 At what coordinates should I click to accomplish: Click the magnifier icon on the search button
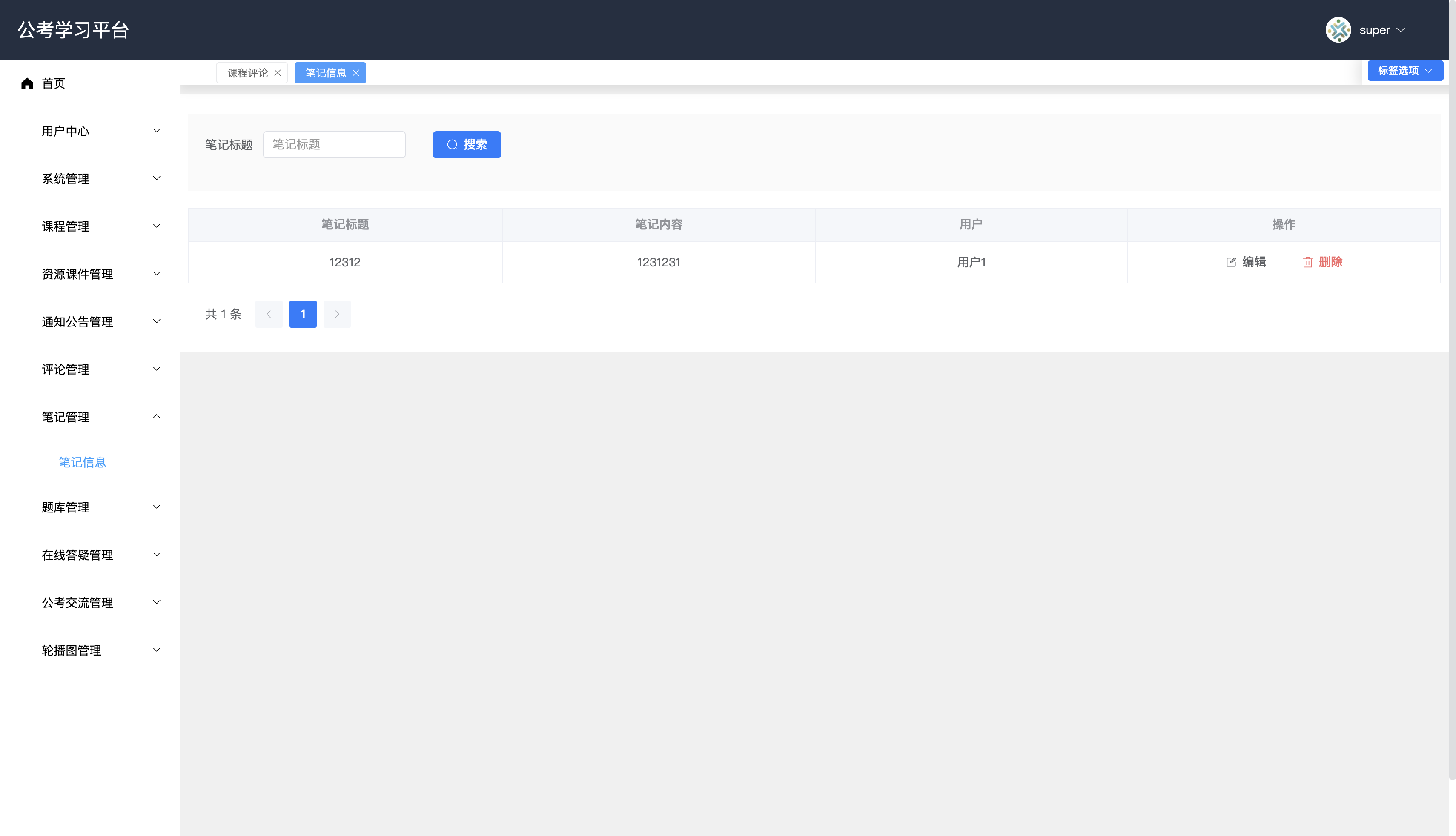(x=453, y=145)
